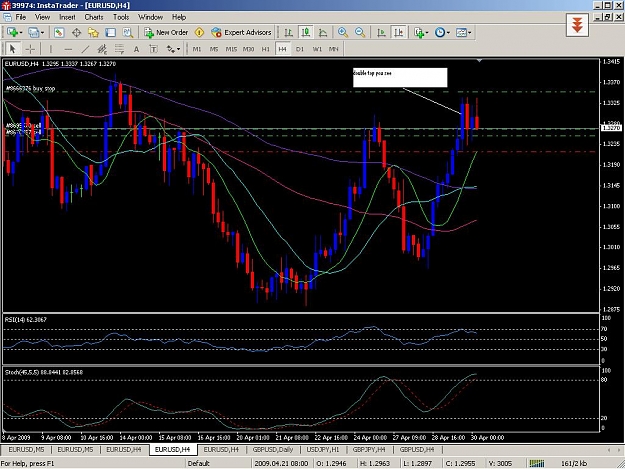
Task: Switch timeframe to D1
Action: coord(300,49)
